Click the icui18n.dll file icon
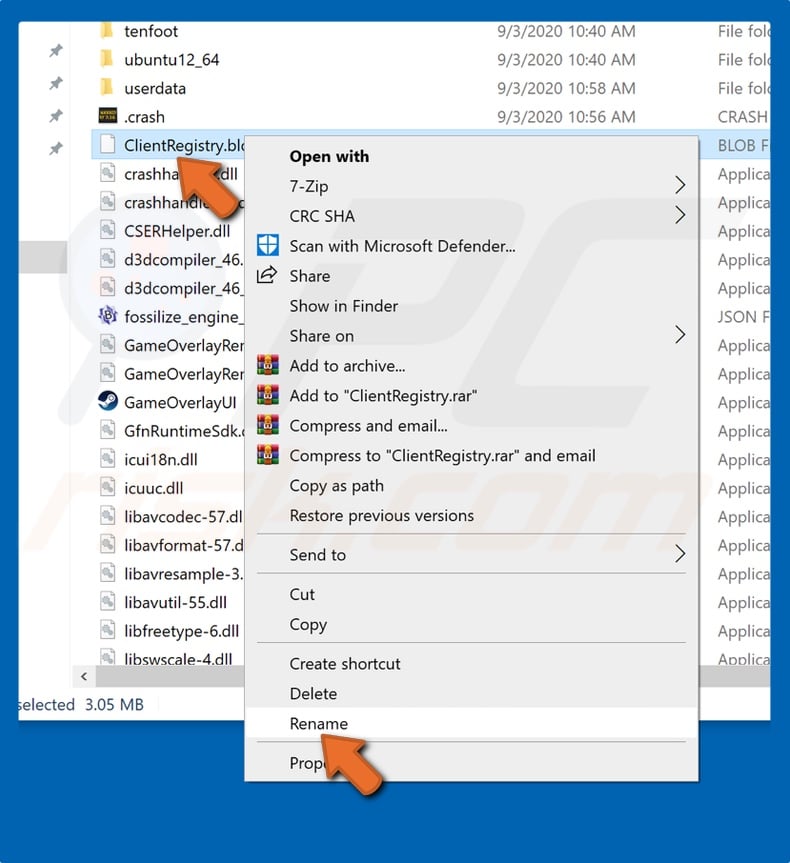The height and width of the screenshot is (863, 790). (107, 458)
